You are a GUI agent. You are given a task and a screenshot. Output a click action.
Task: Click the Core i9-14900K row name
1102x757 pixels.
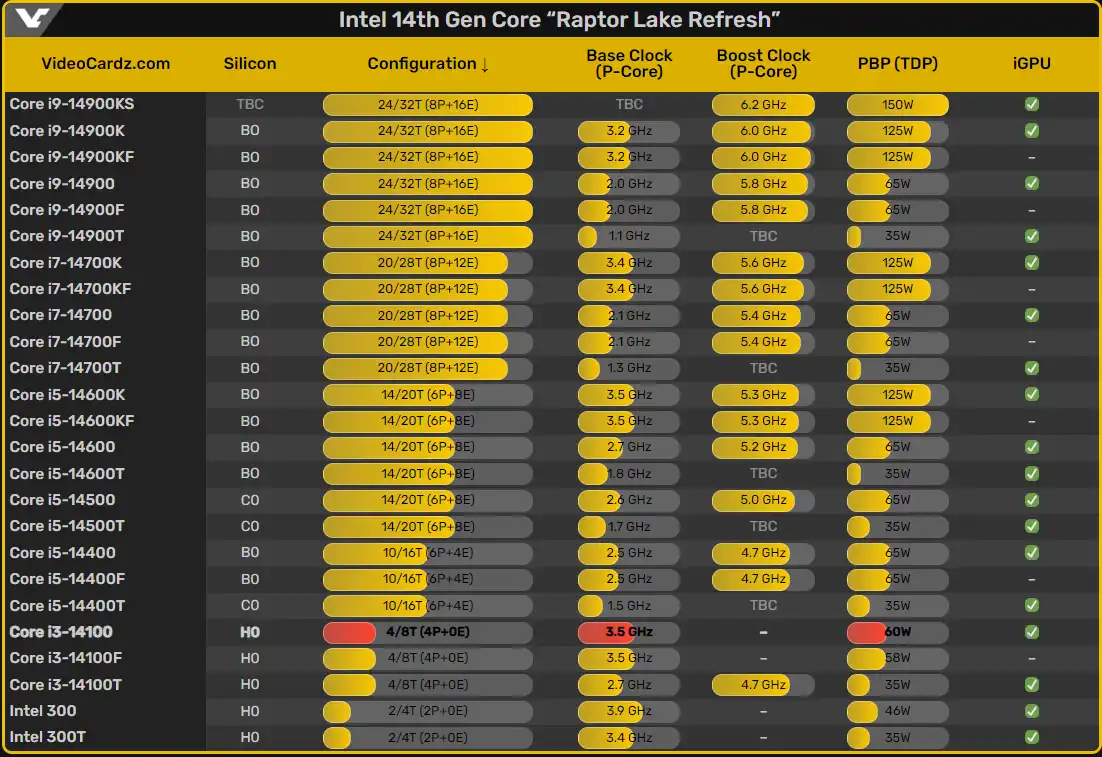click(67, 131)
